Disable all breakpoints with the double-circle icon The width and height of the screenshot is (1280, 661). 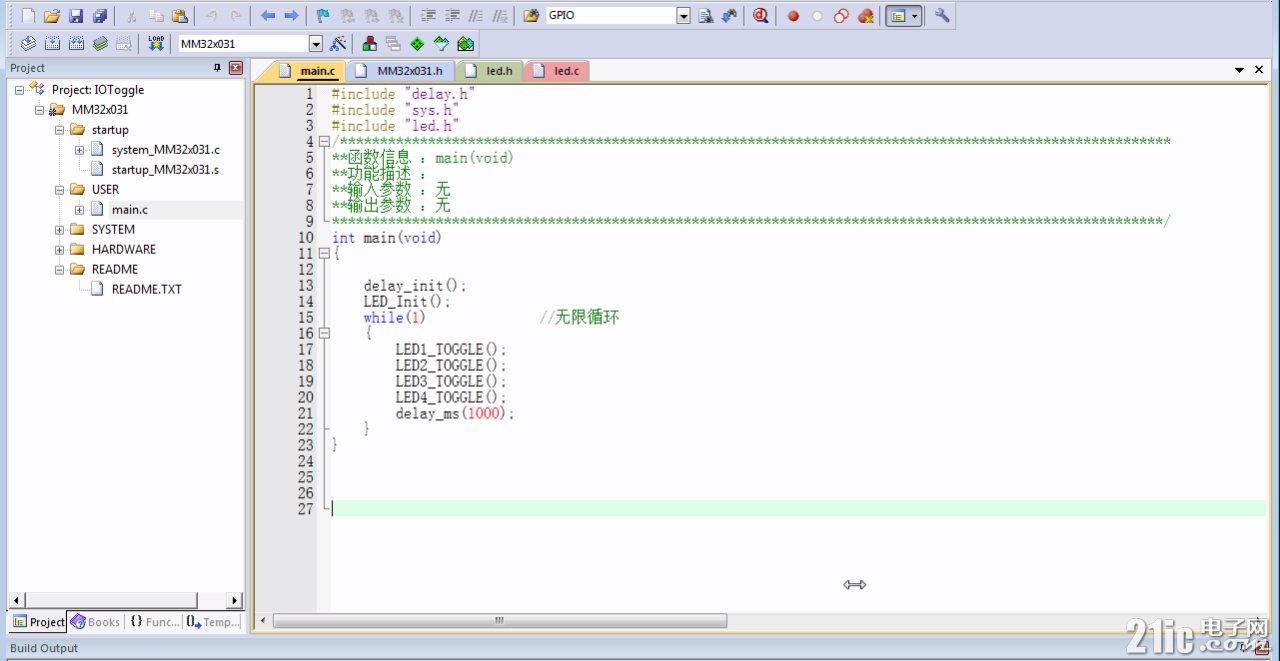click(841, 16)
